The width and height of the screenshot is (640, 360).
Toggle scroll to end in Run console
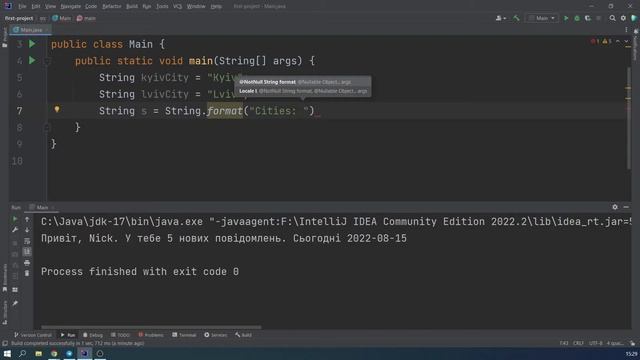27,251
